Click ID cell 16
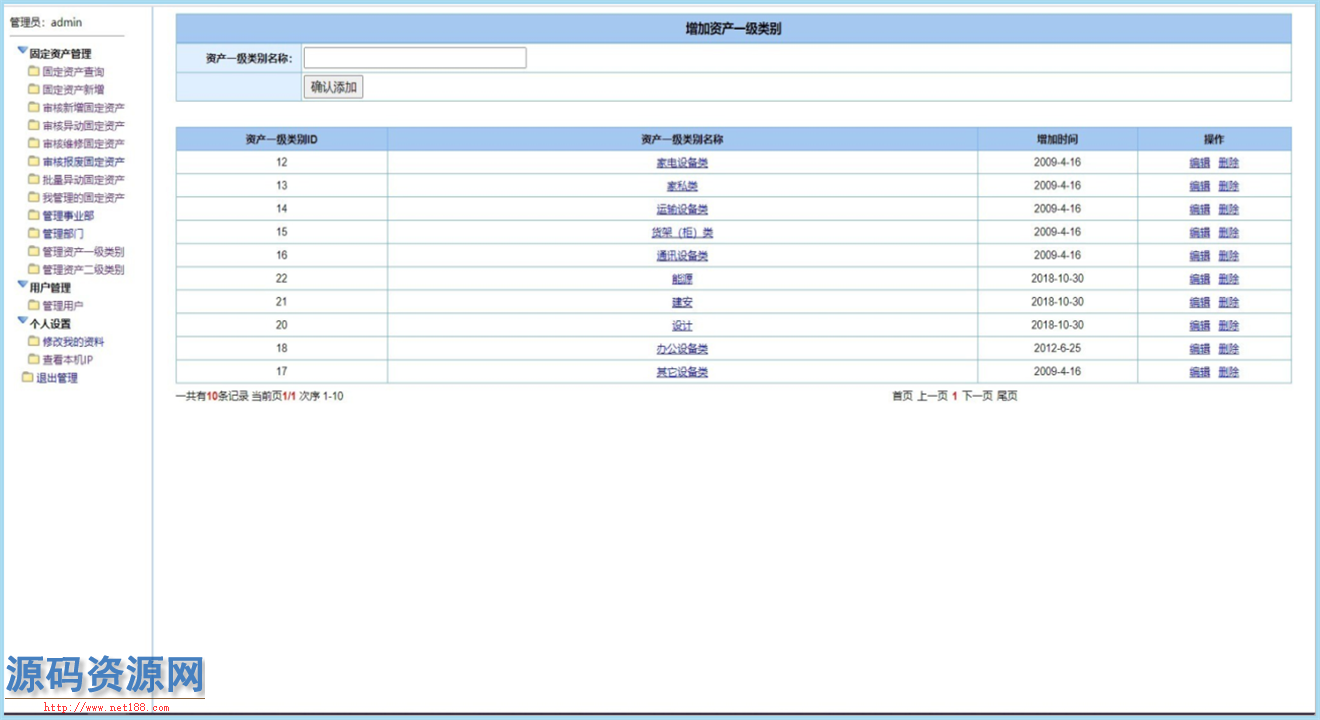Screen dimensions: 1320x720 282,256
